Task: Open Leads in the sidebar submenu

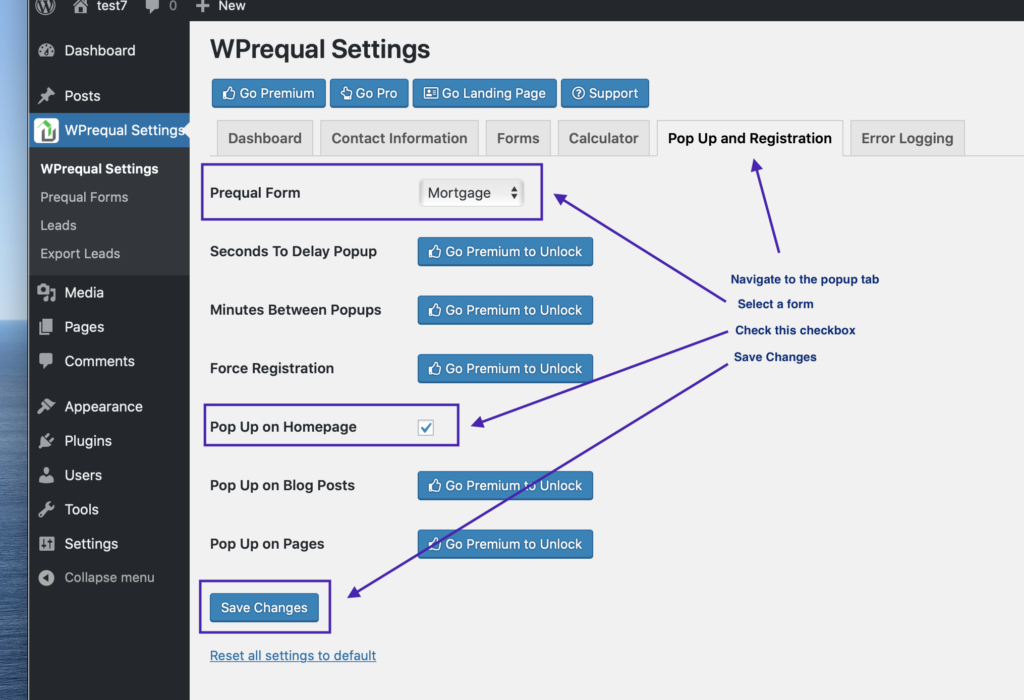Action: tap(58, 225)
